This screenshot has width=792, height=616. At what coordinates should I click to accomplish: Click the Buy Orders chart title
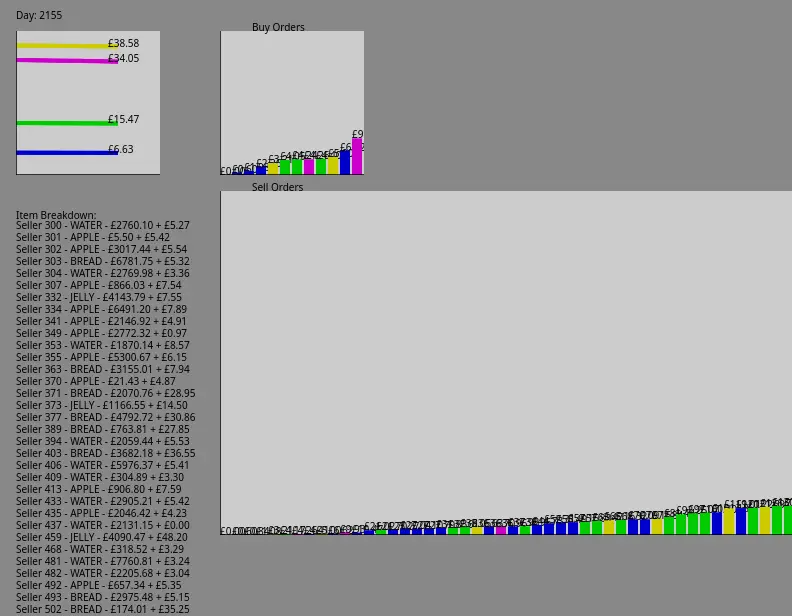pos(278,27)
